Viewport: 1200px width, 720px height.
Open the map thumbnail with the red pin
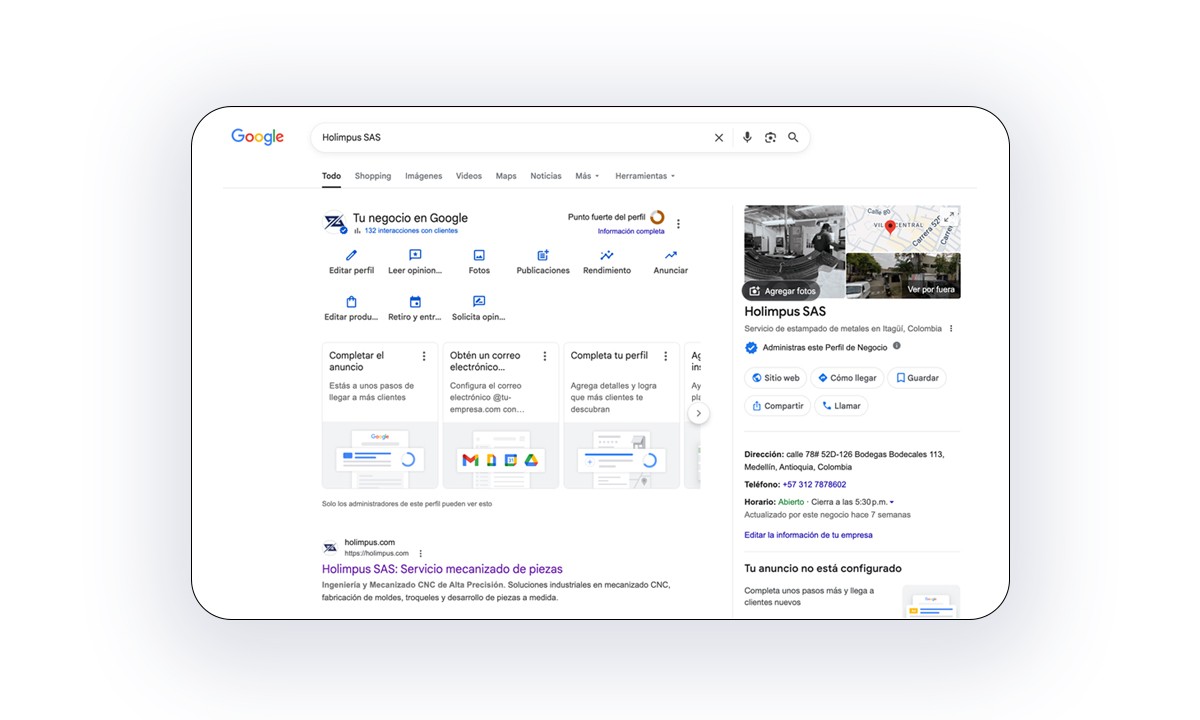click(903, 229)
